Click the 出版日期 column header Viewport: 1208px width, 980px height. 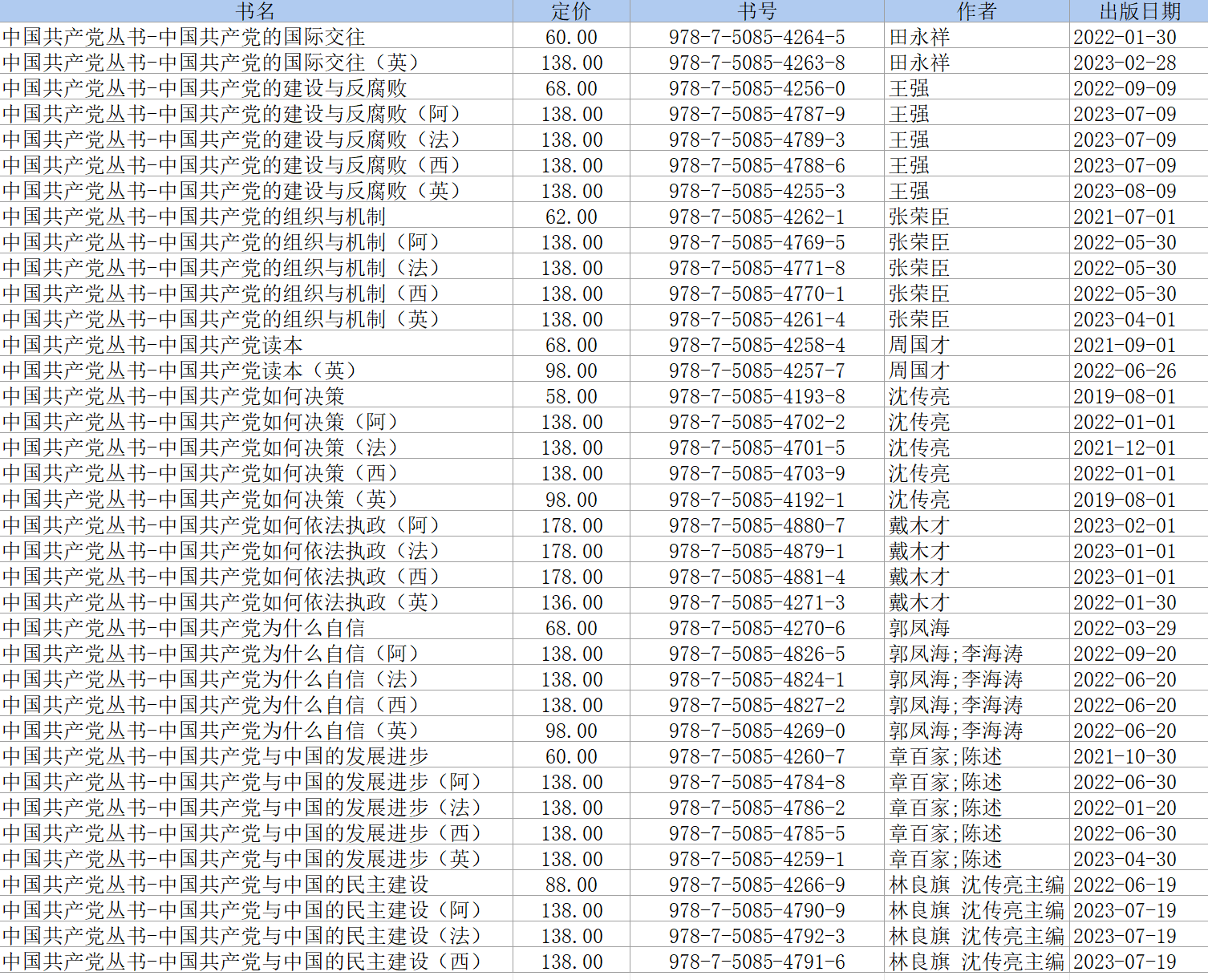(1139, 11)
